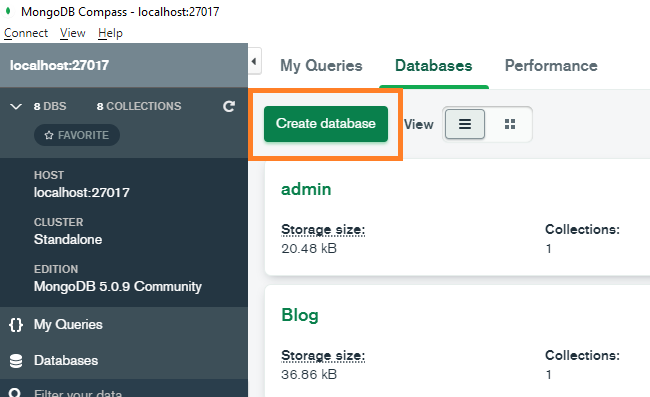650x397 pixels.
Task: Click the Databases stack icon in sidebar
Action: (x=16, y=361)
